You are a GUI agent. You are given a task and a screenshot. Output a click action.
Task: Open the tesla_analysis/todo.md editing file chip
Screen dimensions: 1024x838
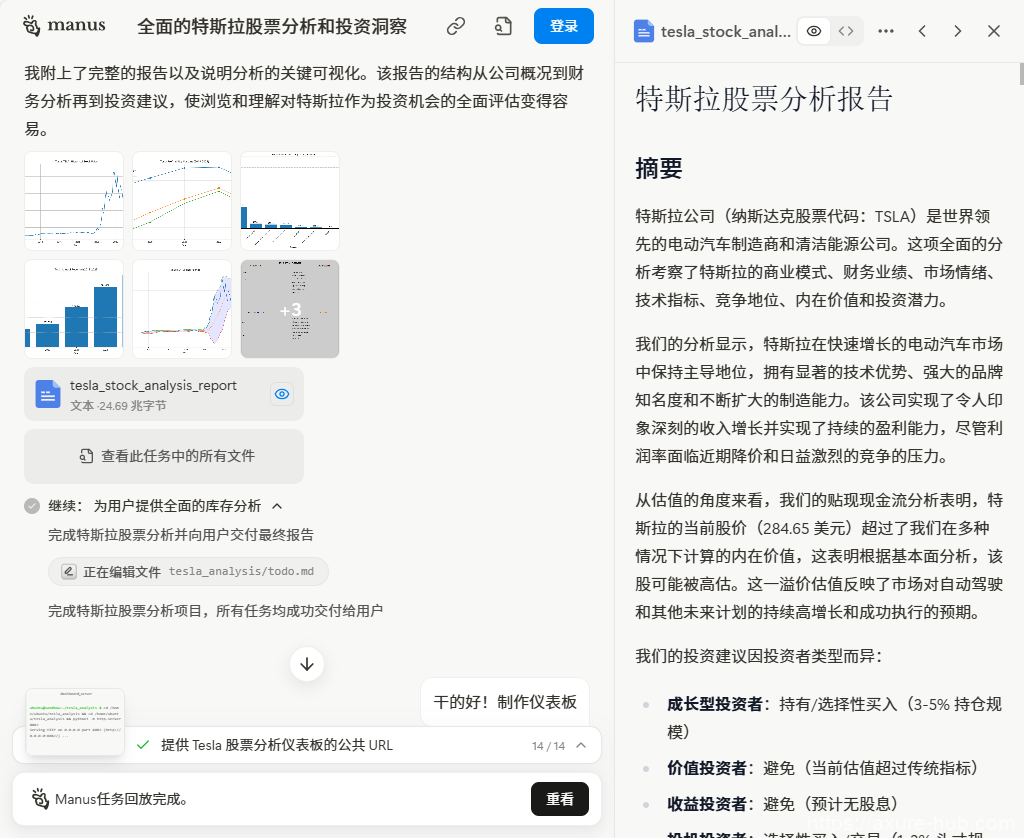(188, 572)
